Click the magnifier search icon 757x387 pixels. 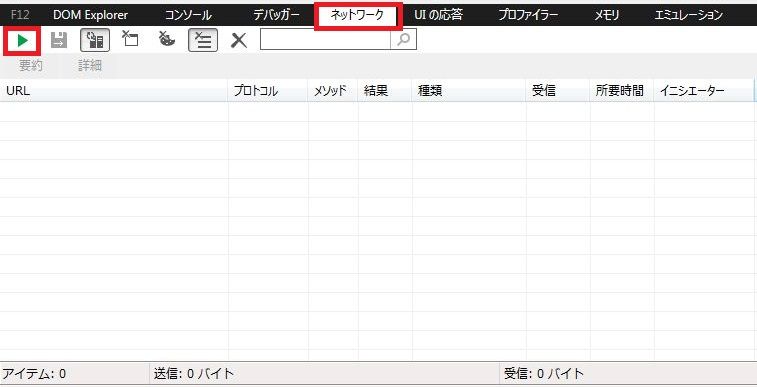(403, 39)
